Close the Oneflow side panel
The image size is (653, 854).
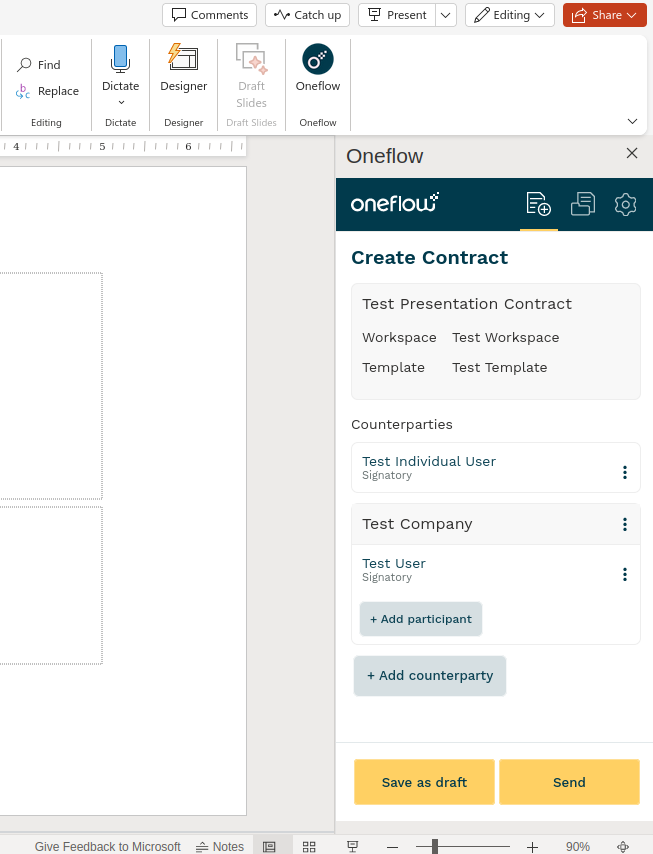click(632, 153)
